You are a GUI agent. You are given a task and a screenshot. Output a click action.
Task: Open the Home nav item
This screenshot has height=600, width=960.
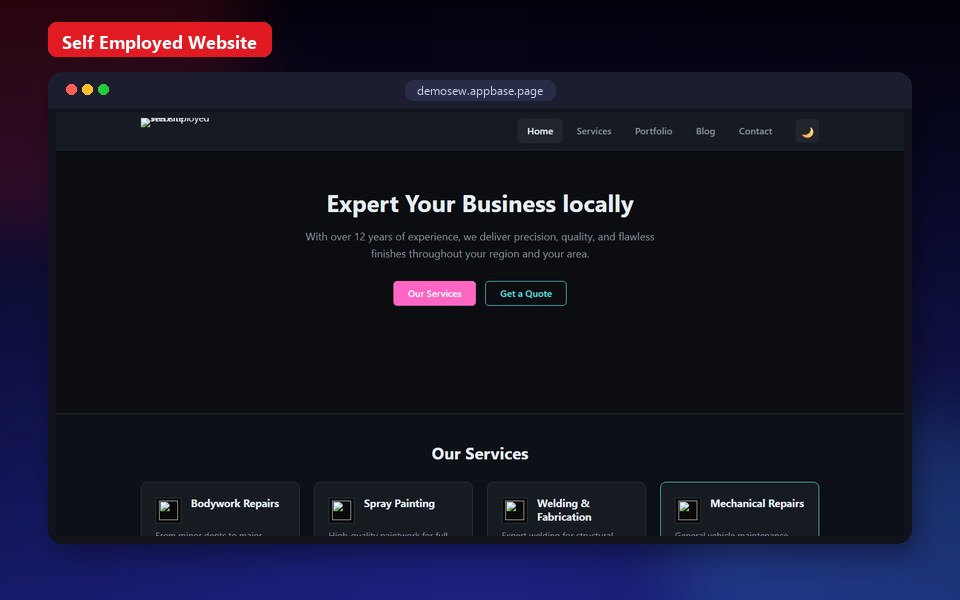tap(540, 131)
